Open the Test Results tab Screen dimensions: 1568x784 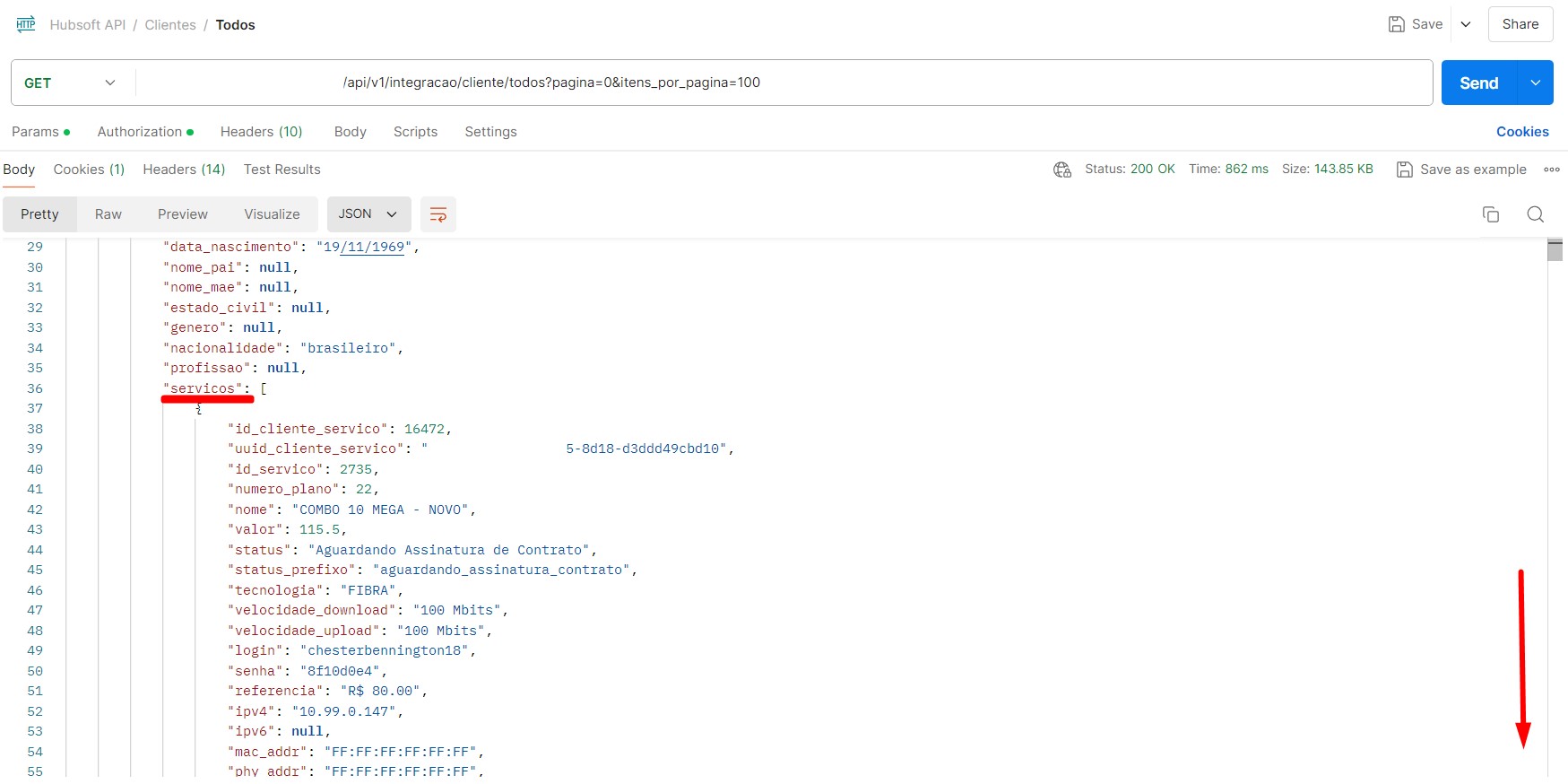282,170
